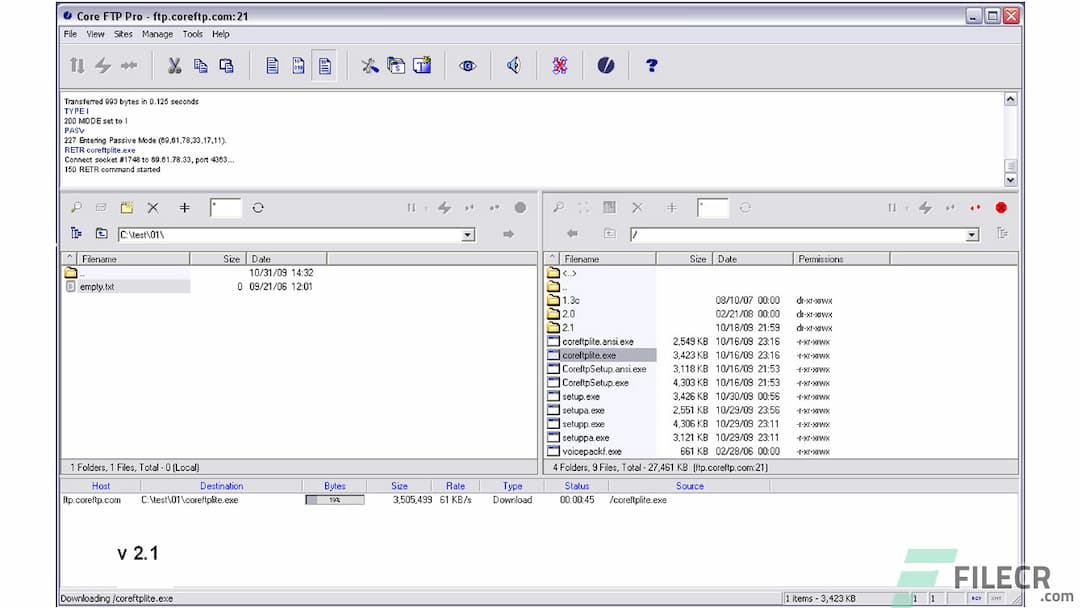Screen dimensions: 1080x608
Task: Open the local path dropdown
Action: (x=466, y=234)
